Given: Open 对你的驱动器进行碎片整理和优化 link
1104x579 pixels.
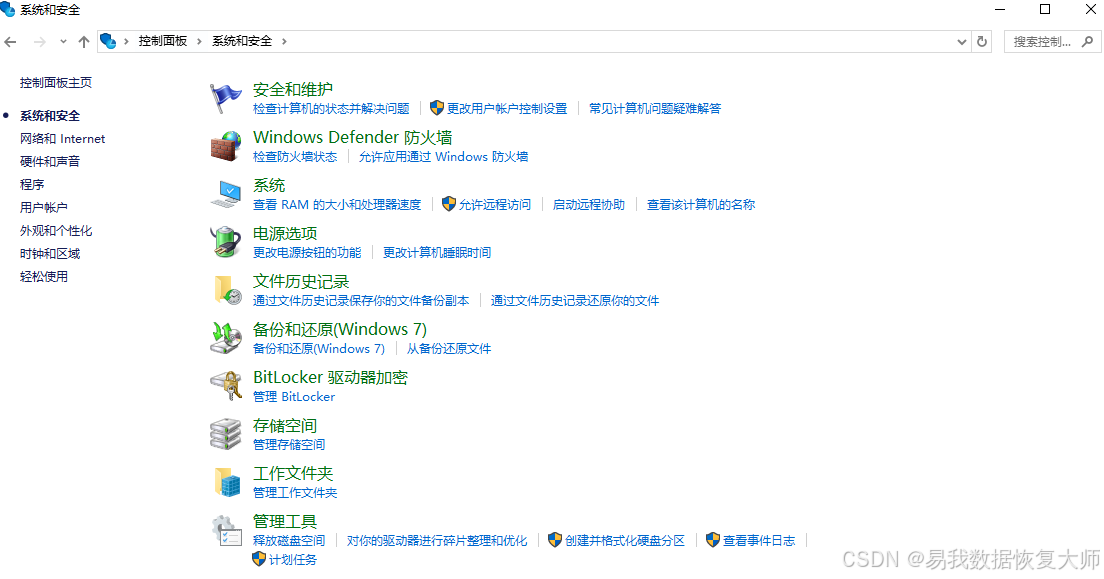Looking at the screenshot, I should pyautogui.click(x=437, y=540).
